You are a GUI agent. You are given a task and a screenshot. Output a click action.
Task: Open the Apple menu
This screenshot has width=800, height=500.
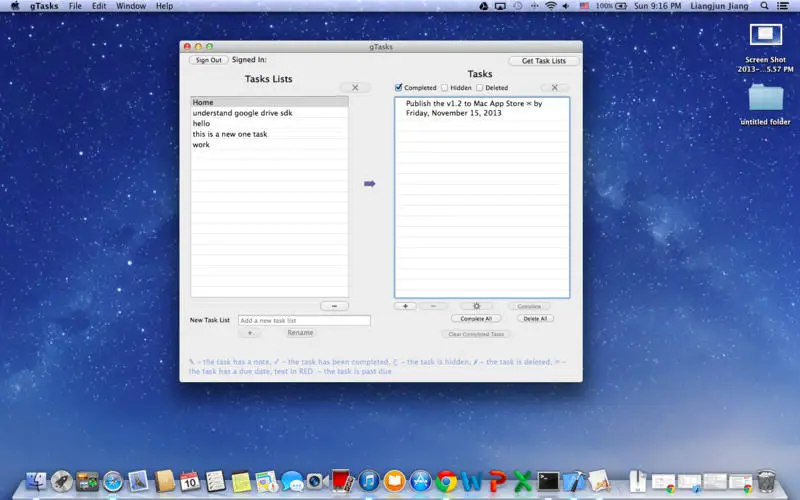[15, 6]
